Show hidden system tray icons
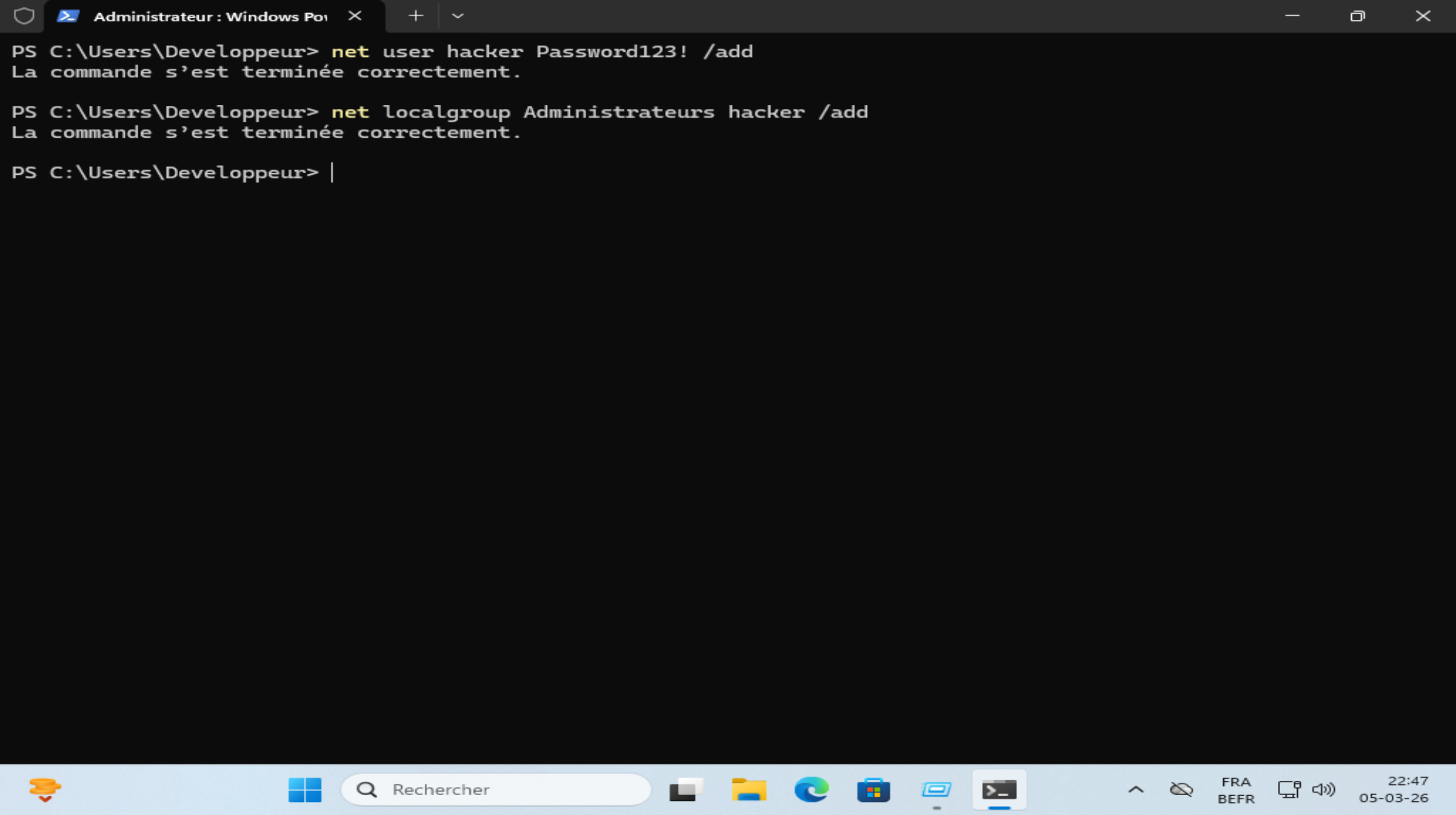 coord(1136,789)
